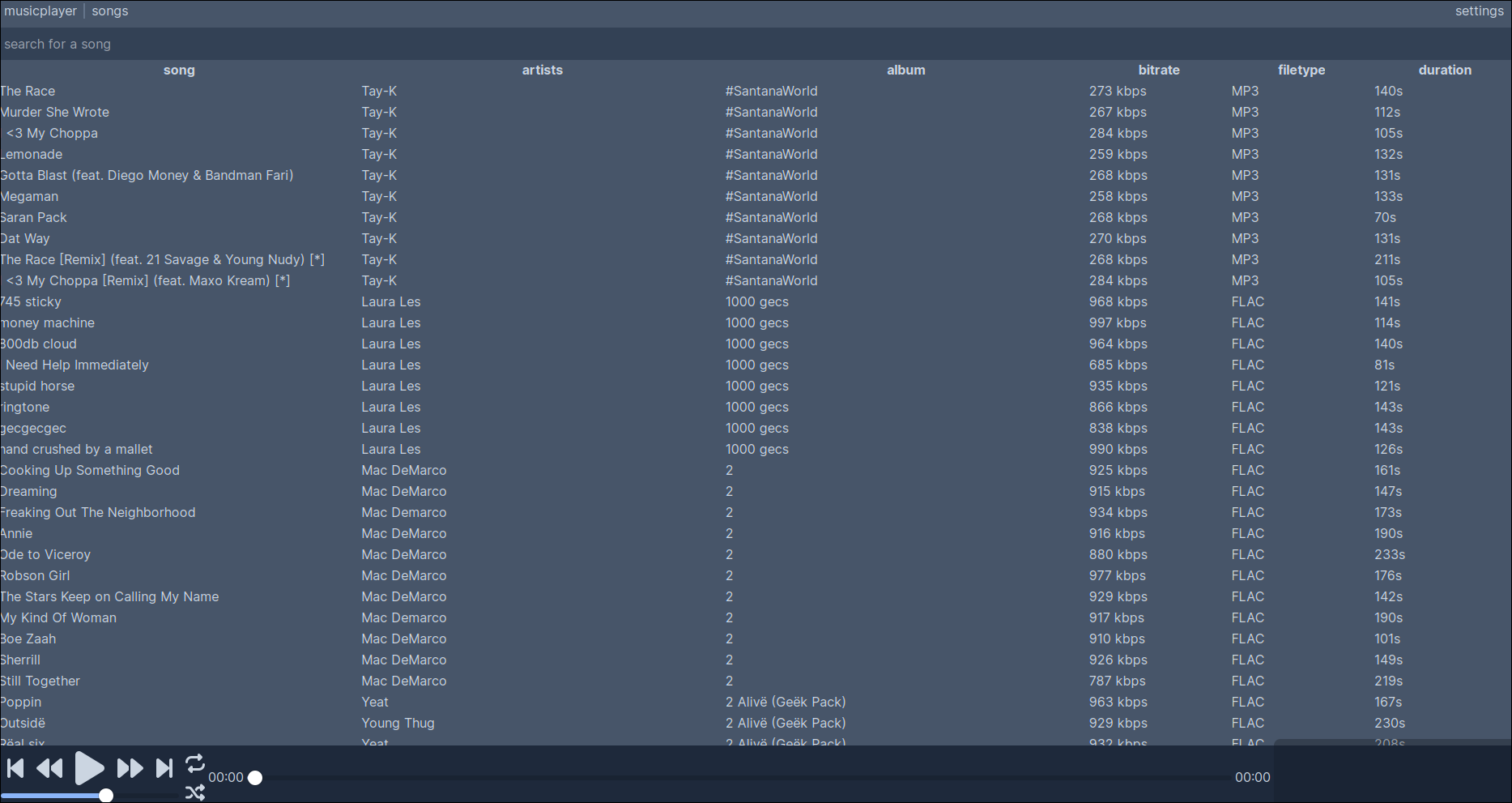The image size is (1512, 803).
Task: Select the song Sherrill
Action: tap(20, 660)
